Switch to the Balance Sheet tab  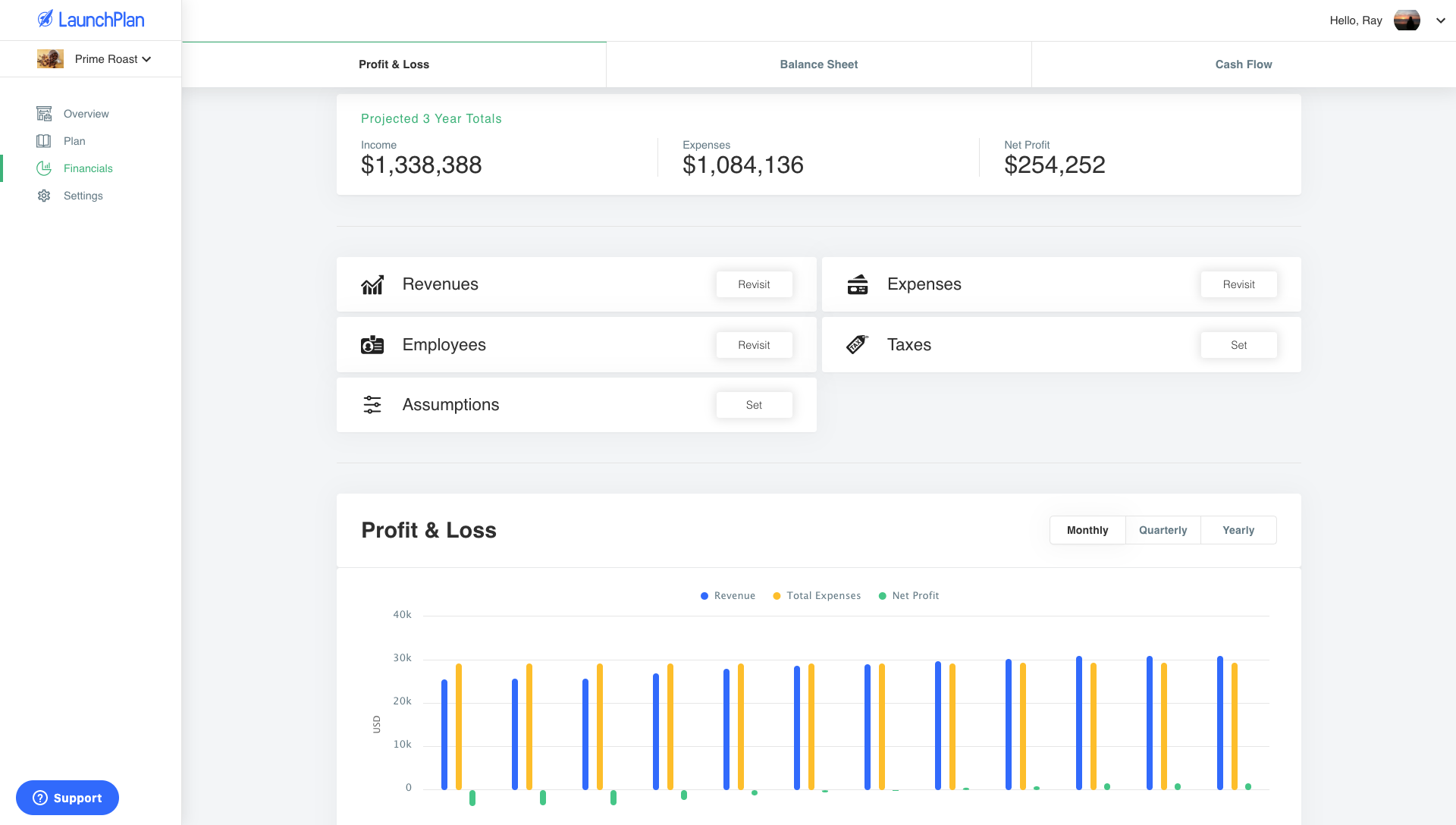(818, 64)
